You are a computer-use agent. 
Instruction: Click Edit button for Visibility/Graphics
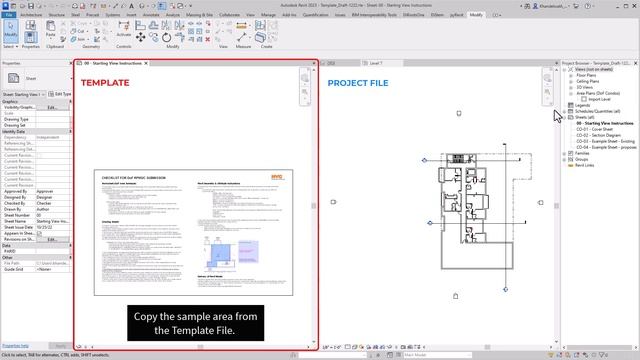[52, 107]
